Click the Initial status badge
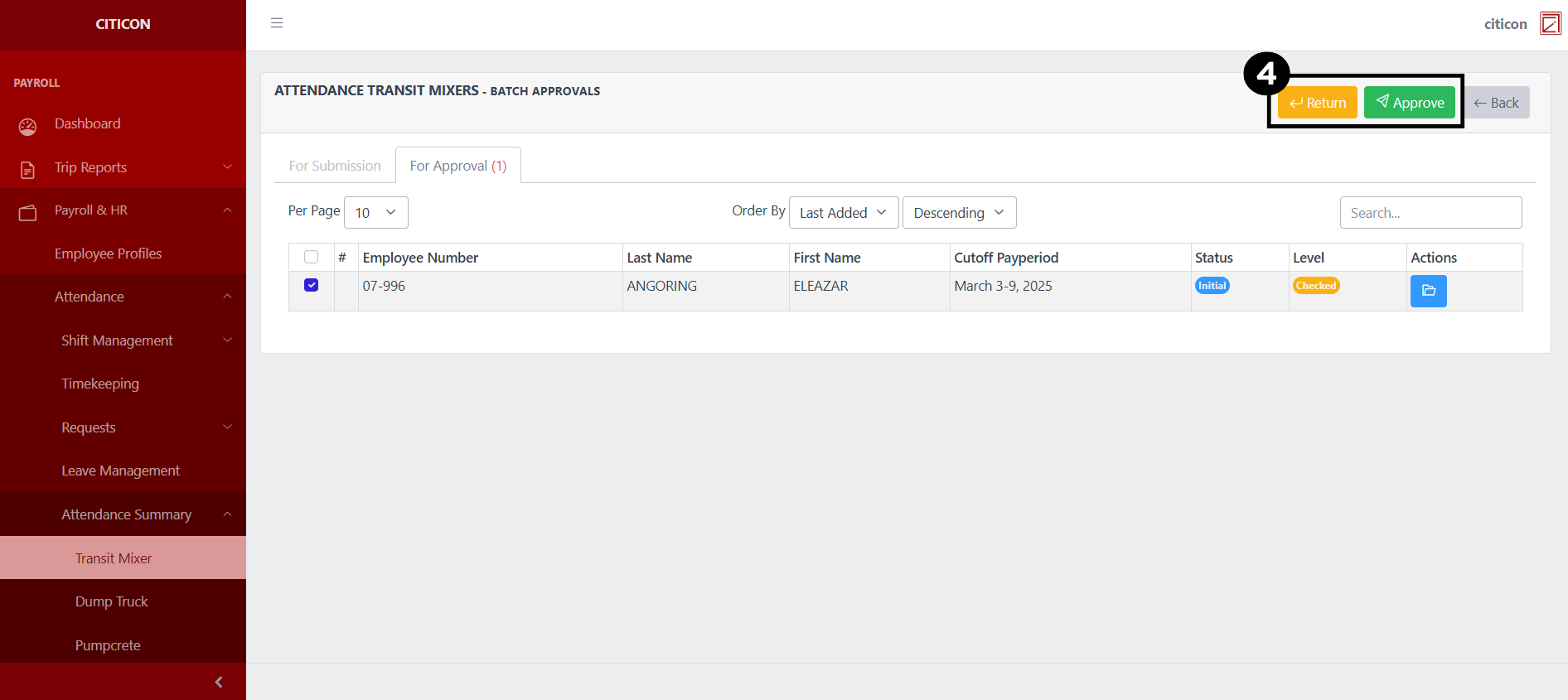1568x700 pixels. click(x=1212, y=286)
